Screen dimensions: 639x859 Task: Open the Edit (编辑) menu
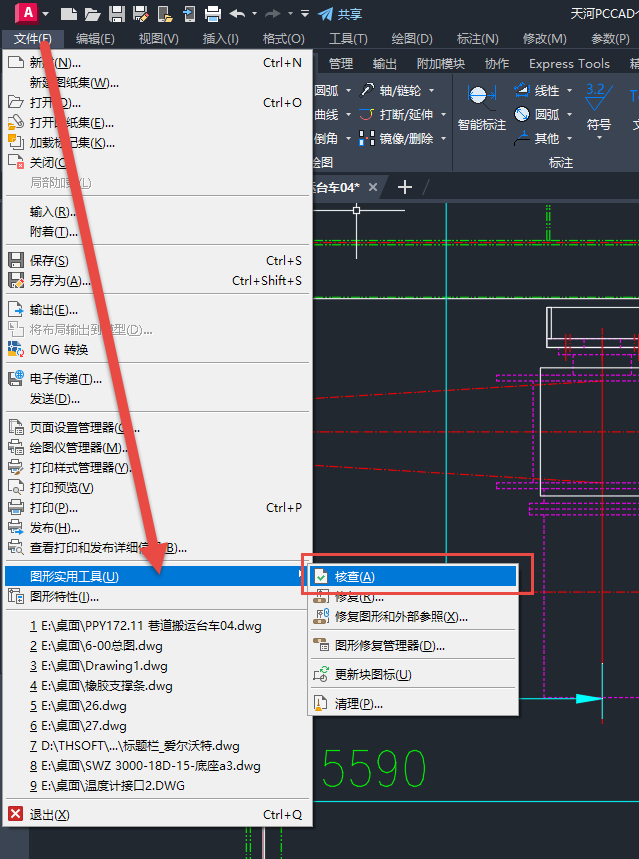[95, 39]
